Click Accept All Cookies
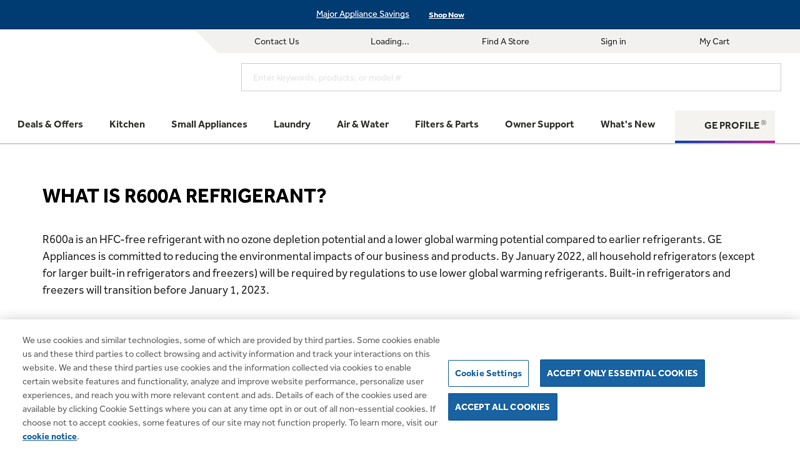 (503, 407)
